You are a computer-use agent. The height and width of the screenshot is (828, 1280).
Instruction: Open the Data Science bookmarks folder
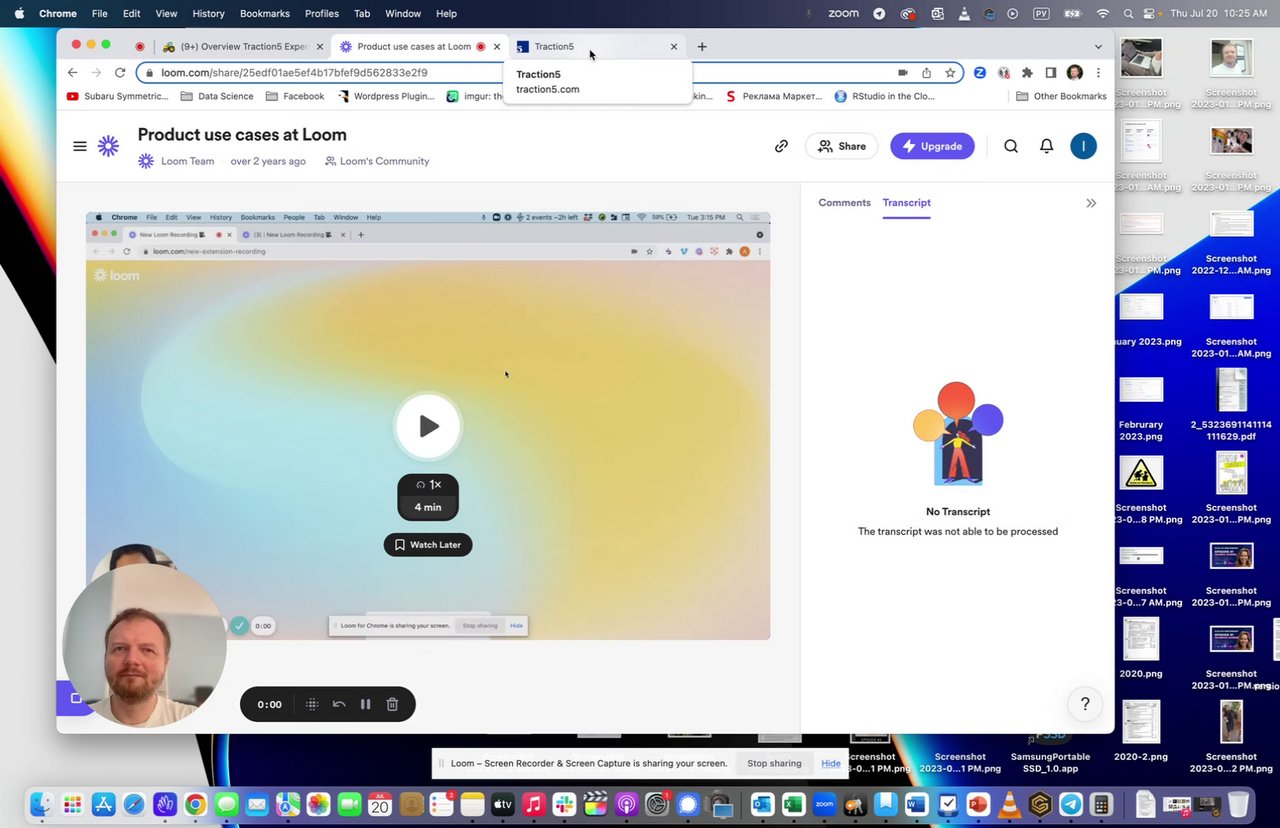point(217,96)
